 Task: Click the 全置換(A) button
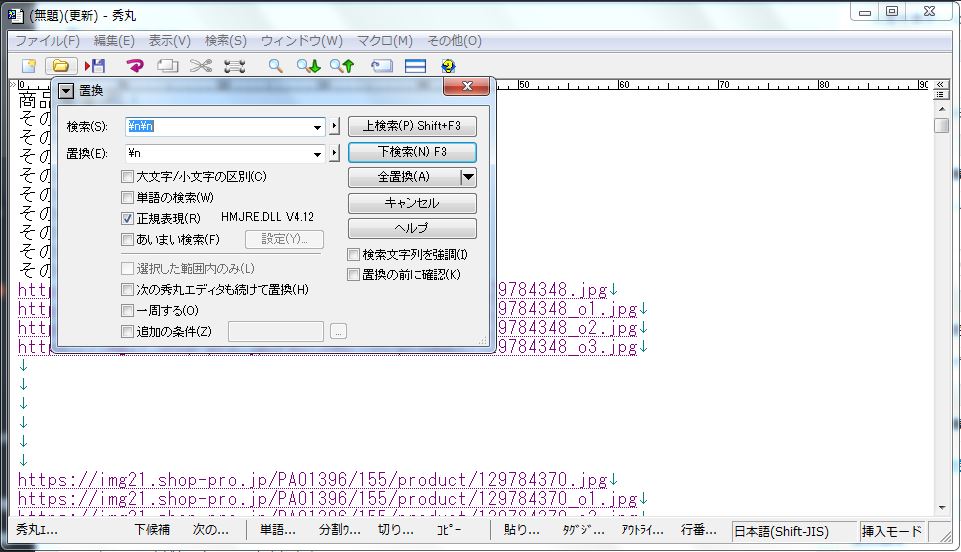click(404, 177)
